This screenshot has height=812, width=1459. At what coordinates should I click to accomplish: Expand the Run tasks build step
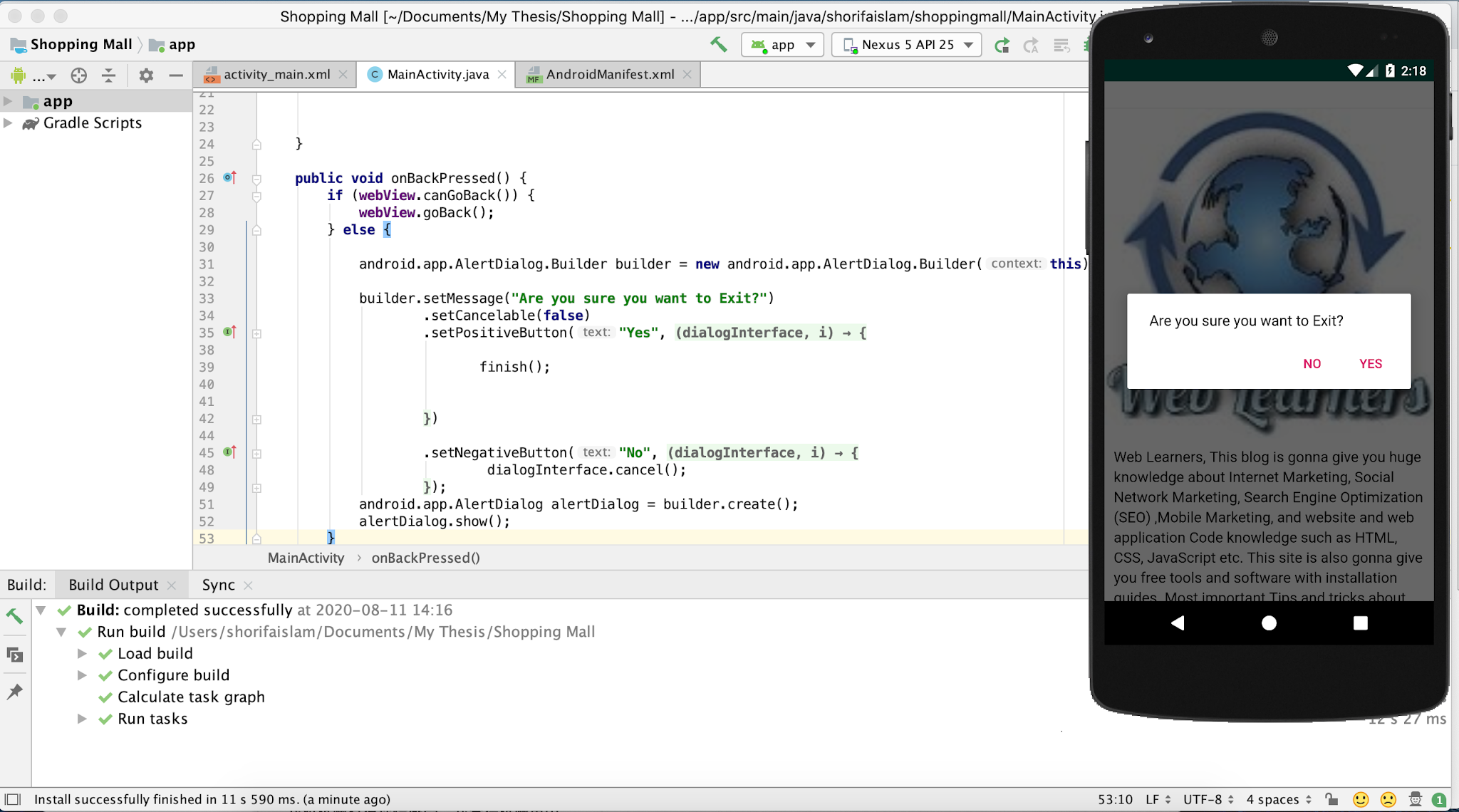pos(81,718)
